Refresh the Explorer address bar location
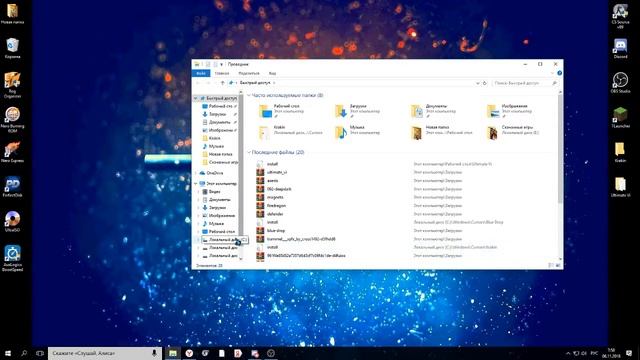Screen dimensions: 640x360 pos(484,83)
